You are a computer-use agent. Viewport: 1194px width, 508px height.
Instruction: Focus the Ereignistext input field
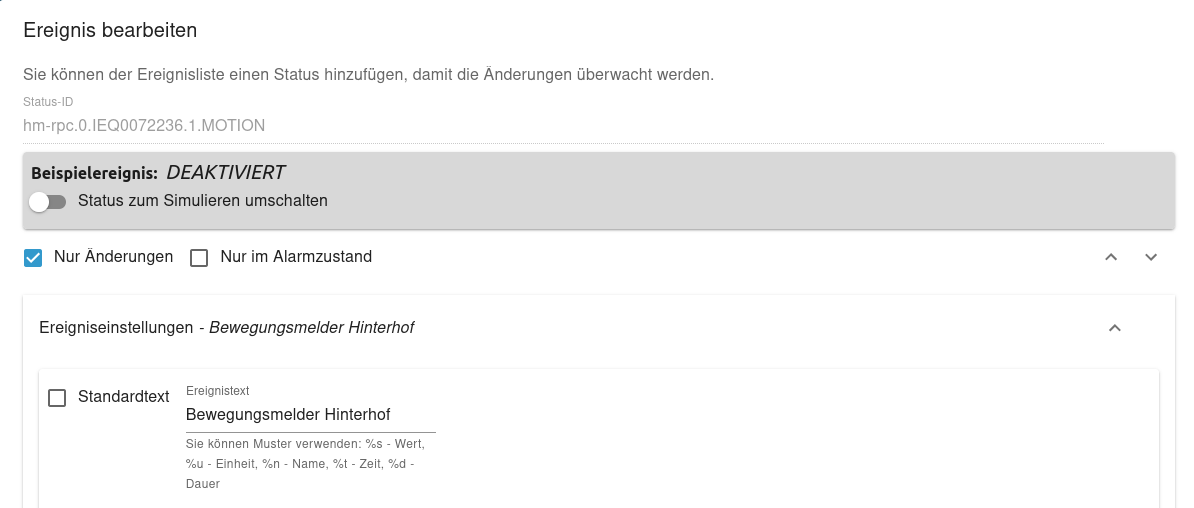[x=310, y=415]
